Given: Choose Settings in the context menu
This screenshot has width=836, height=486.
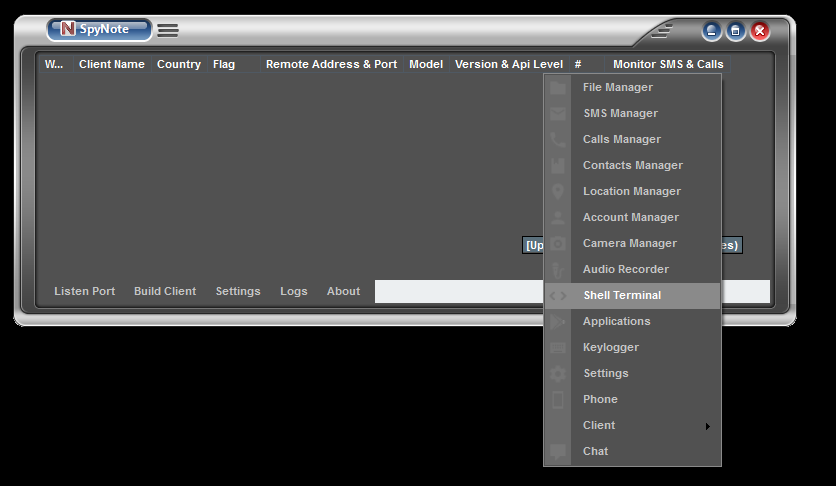Looking at the screenshot, I should [x=632, y=374].
